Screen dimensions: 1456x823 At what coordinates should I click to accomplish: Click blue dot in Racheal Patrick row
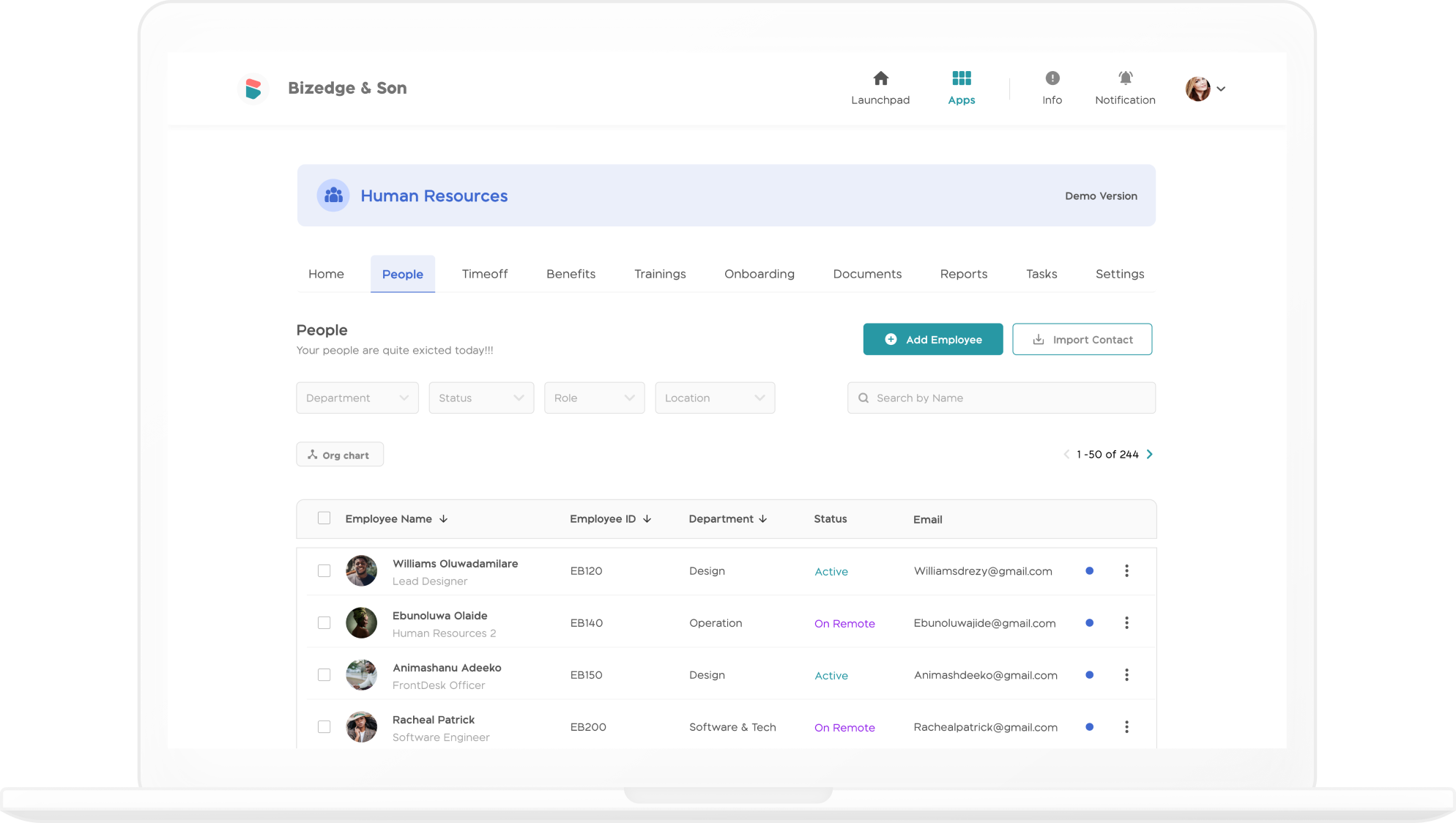[1089, 726]
